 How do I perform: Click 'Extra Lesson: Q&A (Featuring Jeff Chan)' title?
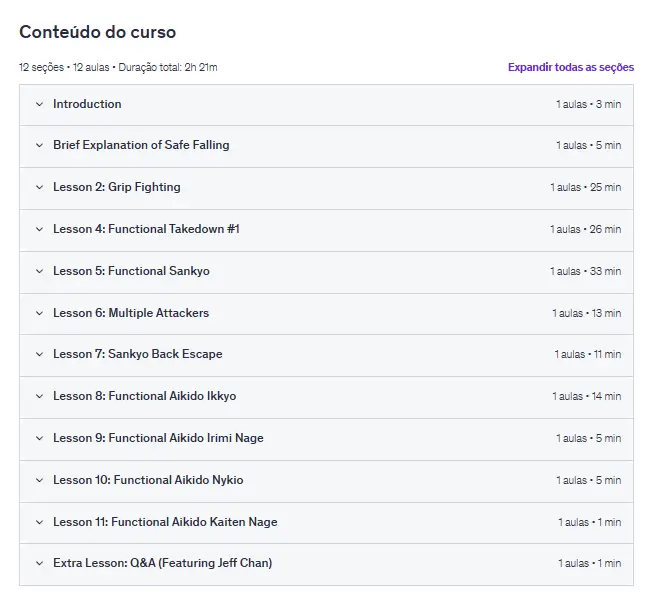tap(162, 564)
